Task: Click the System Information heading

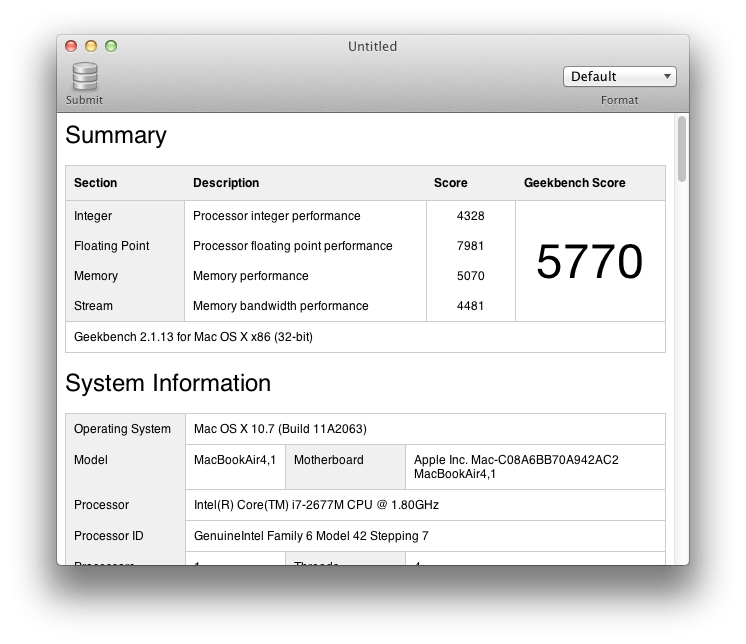Action: 168,384
